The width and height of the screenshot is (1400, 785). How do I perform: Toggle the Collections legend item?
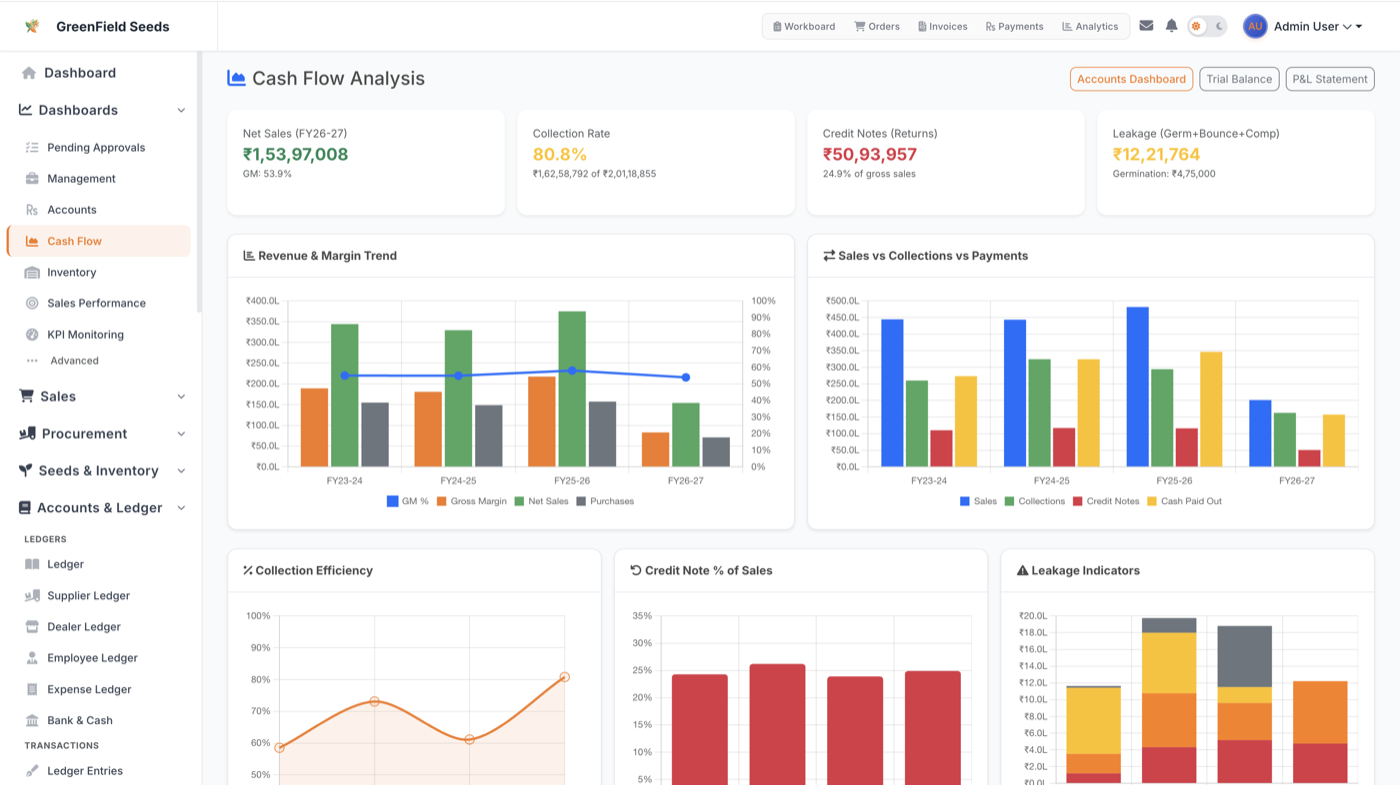pos(1035,501)
